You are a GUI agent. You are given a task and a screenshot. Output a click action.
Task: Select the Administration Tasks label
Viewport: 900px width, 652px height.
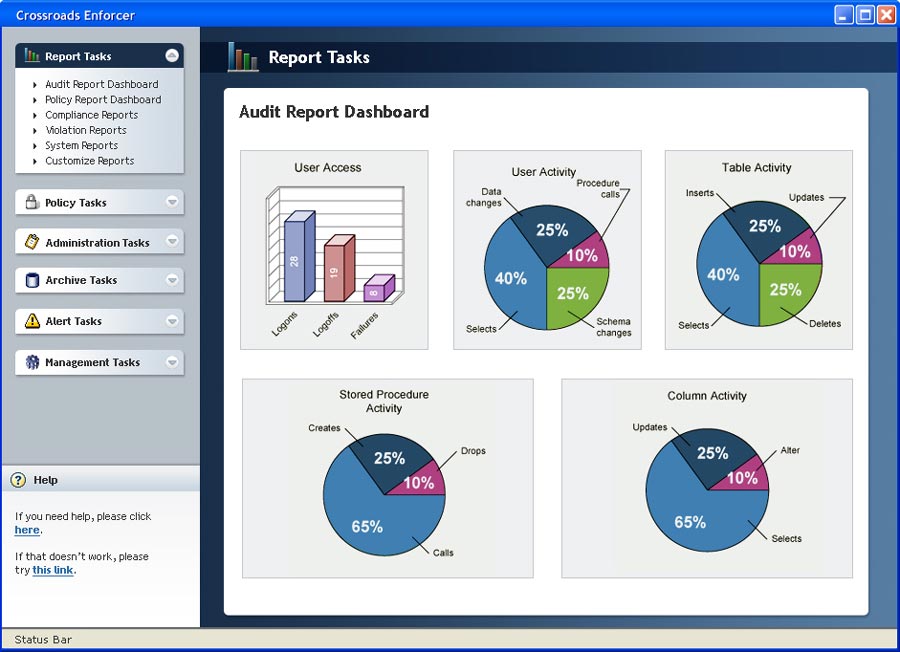pos(98,243)
